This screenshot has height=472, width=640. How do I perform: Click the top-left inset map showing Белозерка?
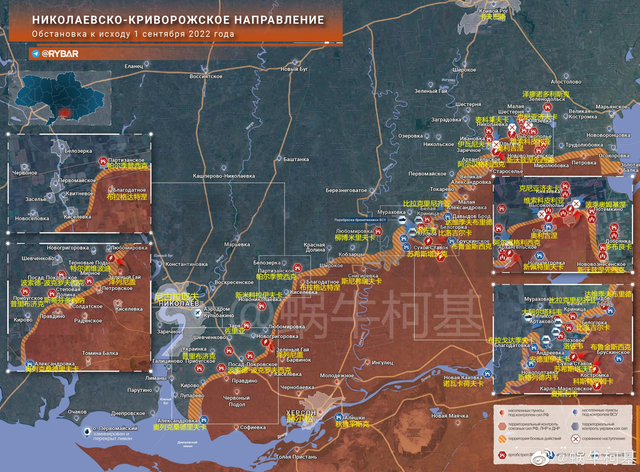tap(80, 183)
